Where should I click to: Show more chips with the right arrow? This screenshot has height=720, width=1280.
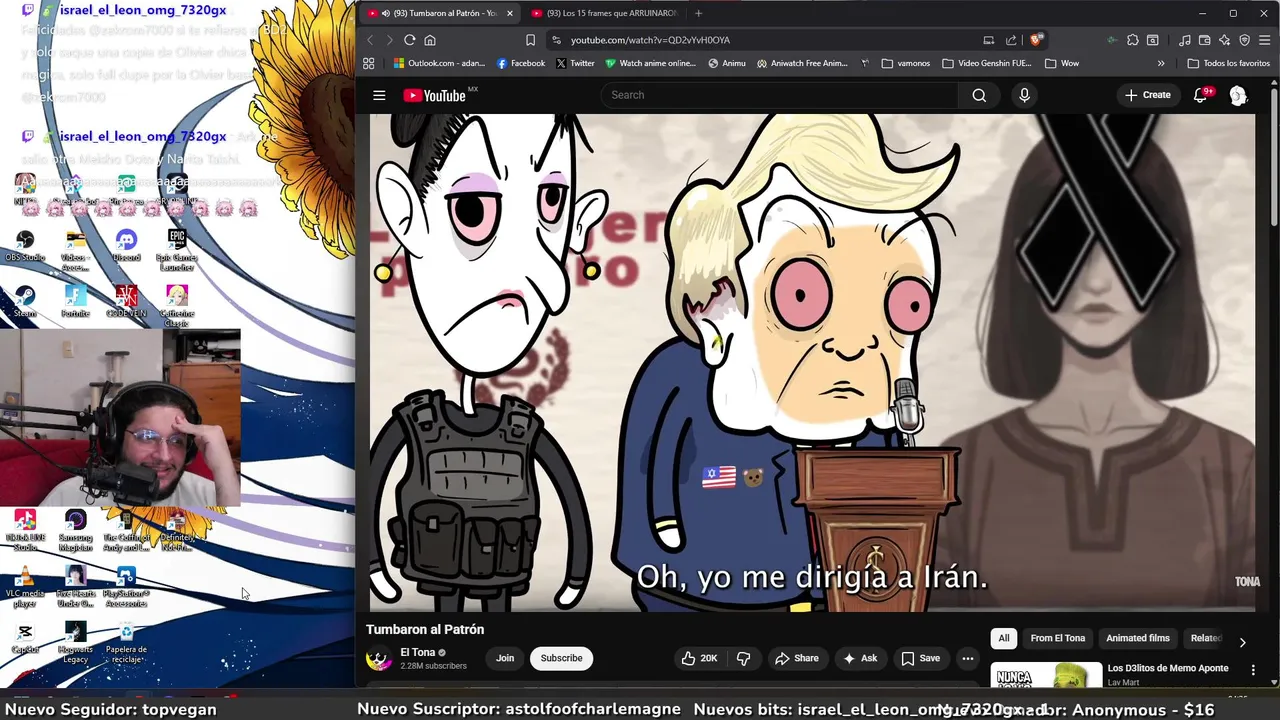tap(1242, 642)
